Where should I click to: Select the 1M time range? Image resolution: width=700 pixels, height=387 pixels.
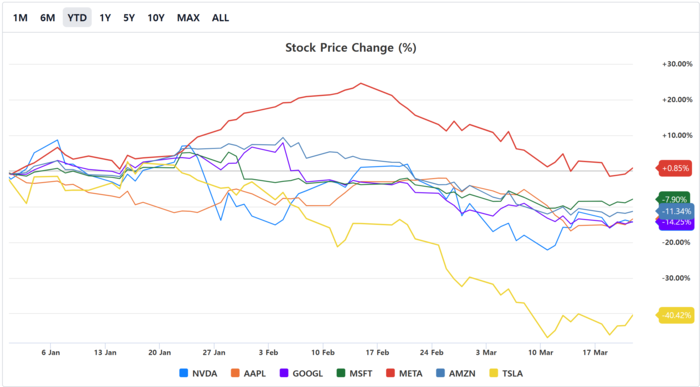pos(20,18)
